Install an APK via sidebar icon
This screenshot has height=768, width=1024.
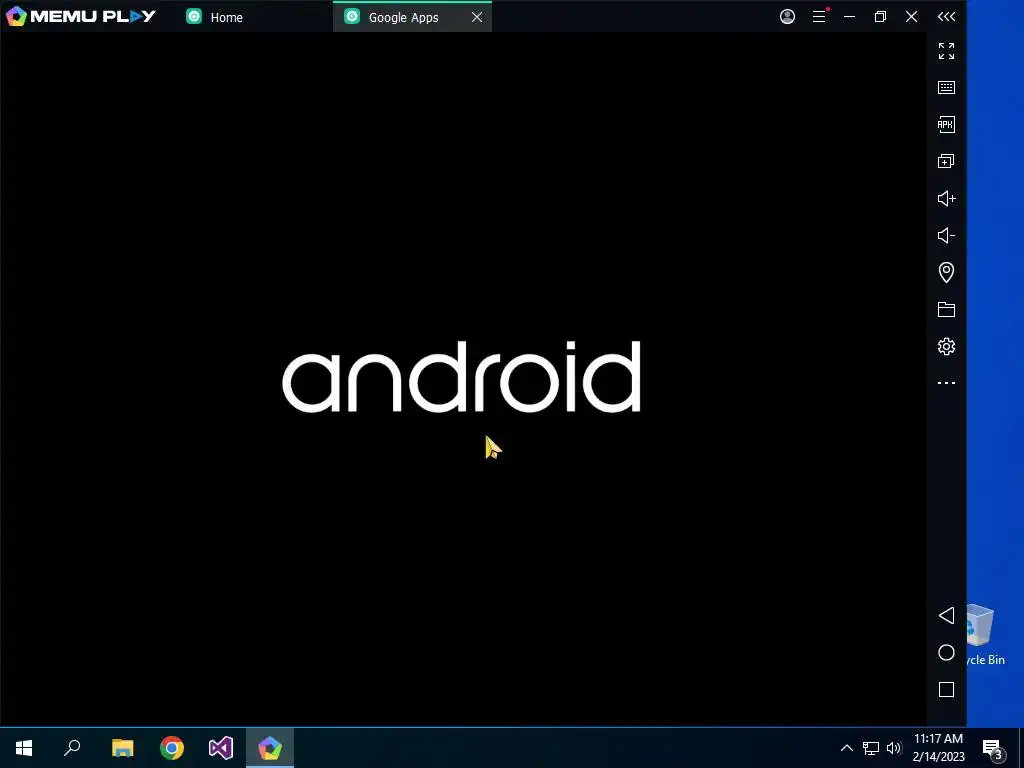pos(946,124)
